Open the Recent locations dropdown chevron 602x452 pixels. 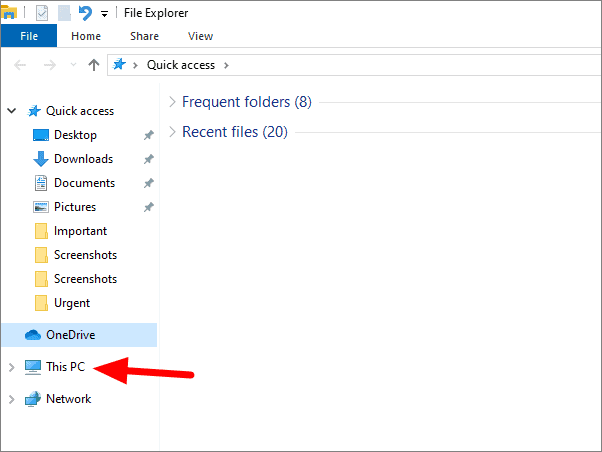click(73, 65)
